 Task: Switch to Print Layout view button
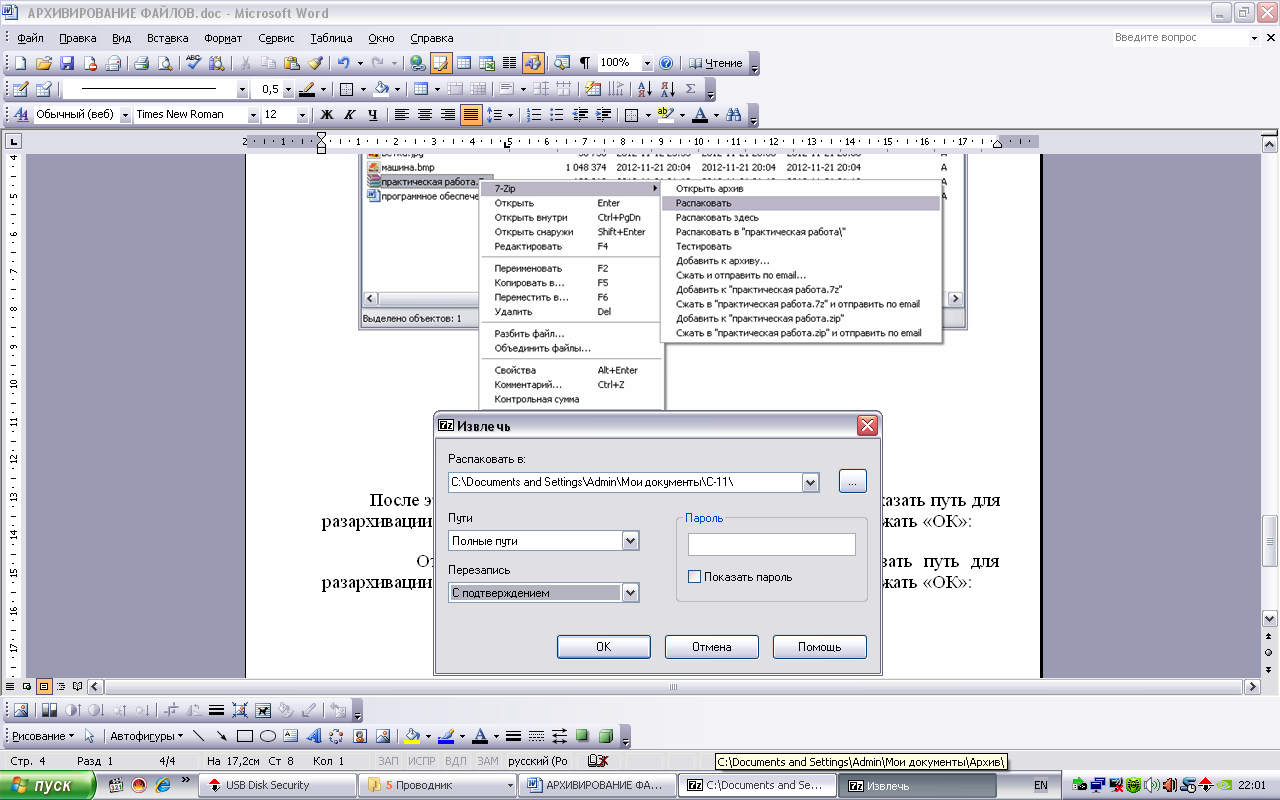click(x=44, y=687)
